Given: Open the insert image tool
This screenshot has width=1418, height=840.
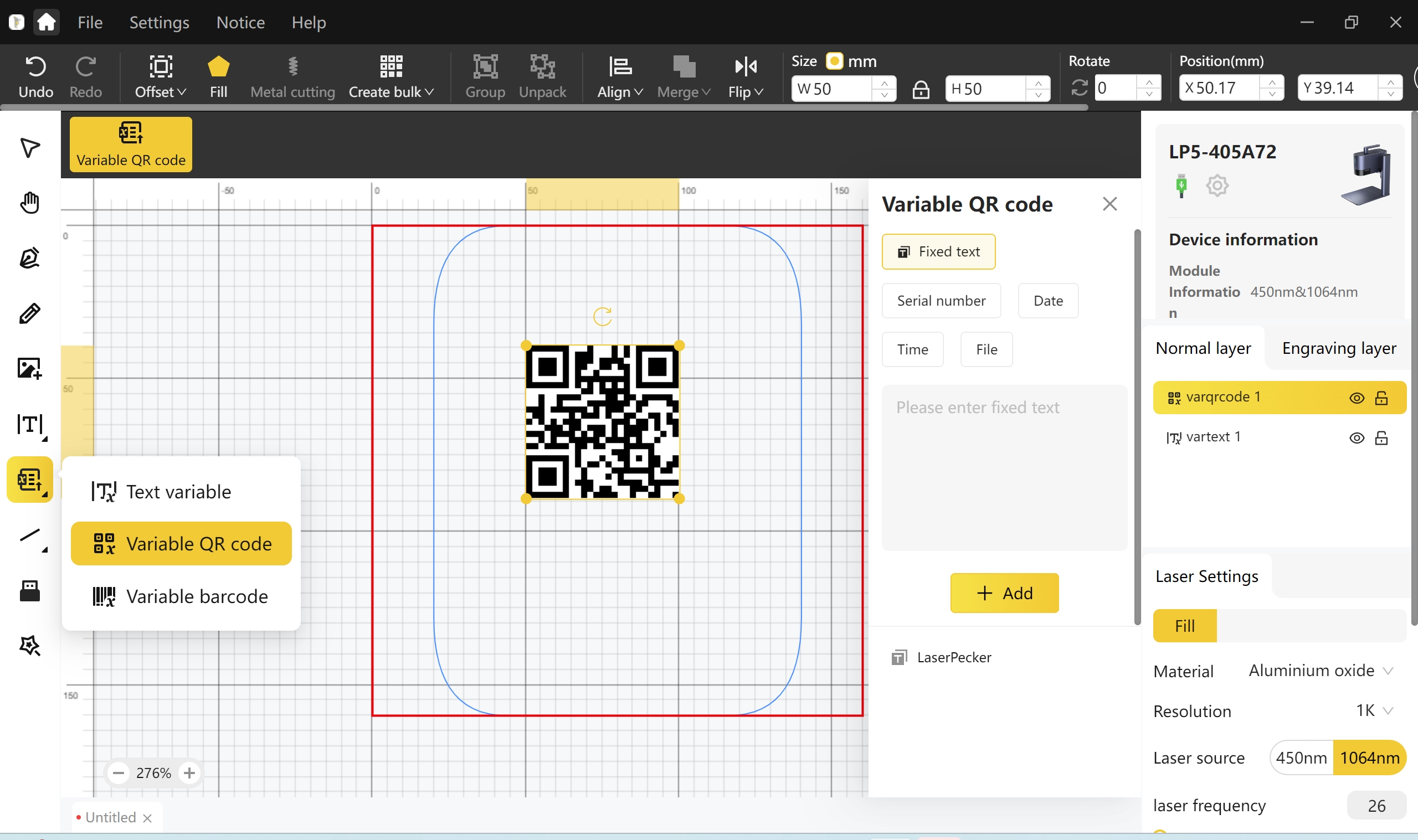Looking at the screenshot, I should click(x=29, y=368).
